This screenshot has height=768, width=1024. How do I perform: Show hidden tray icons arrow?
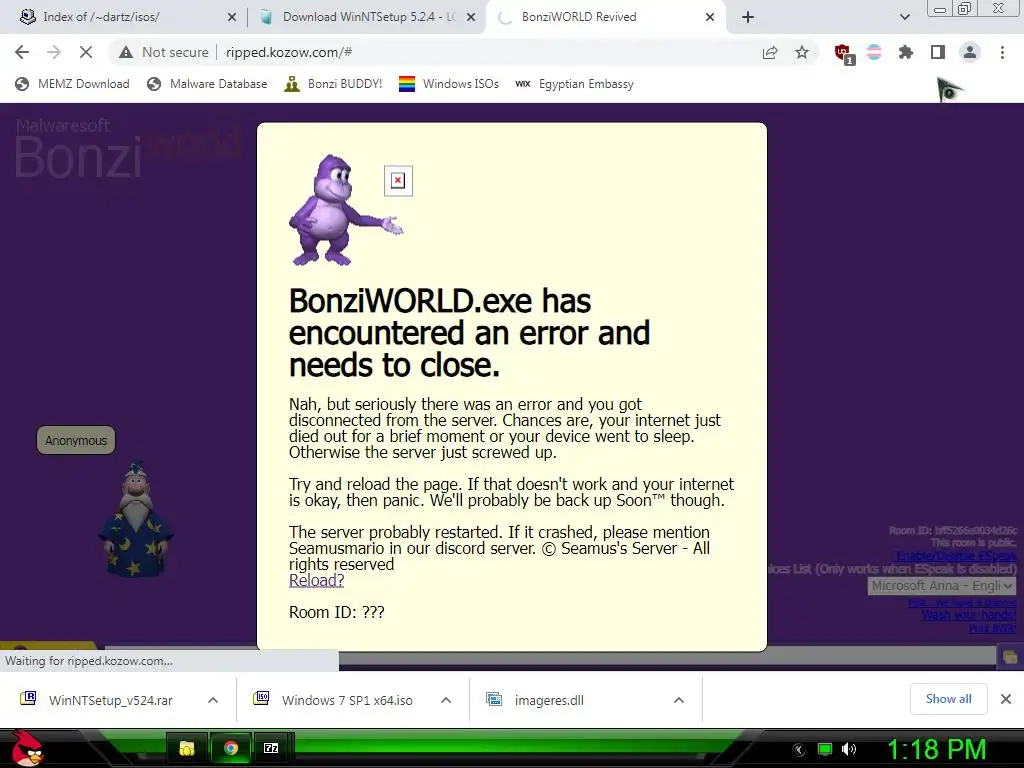coord(799,750)
